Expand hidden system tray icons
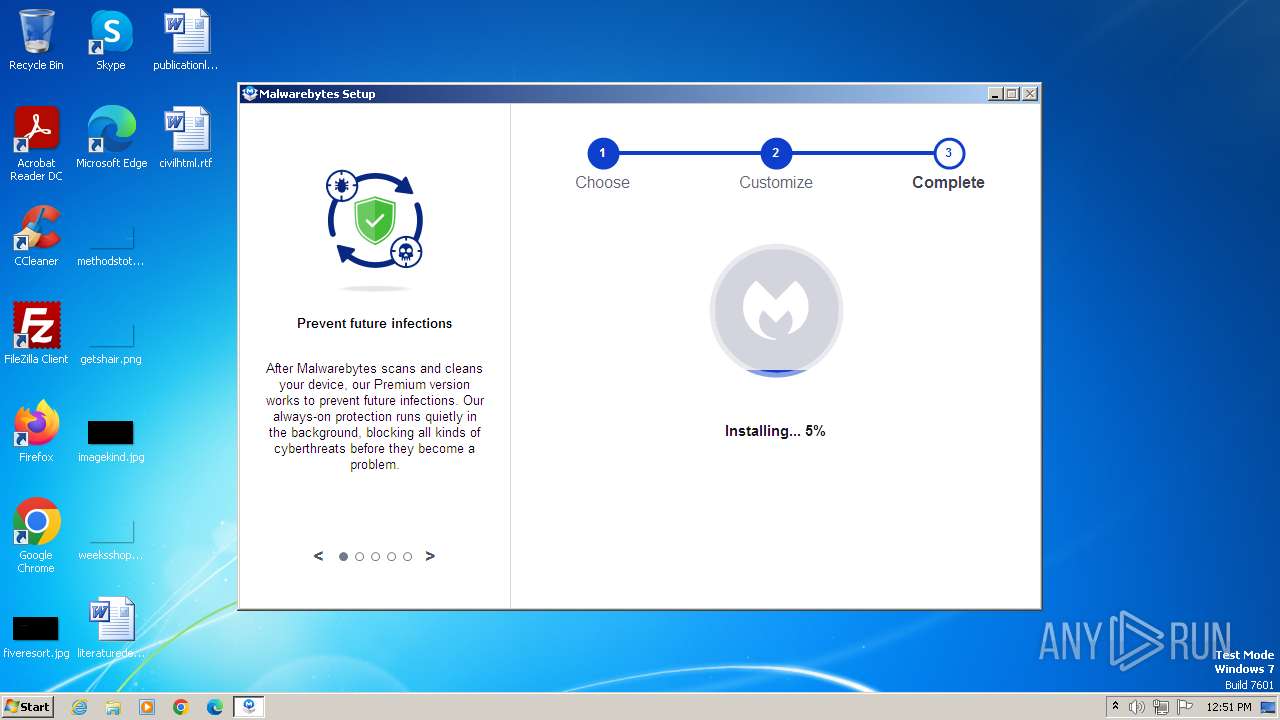This screenshot has width=1280, height=720. click(1115, 707)
